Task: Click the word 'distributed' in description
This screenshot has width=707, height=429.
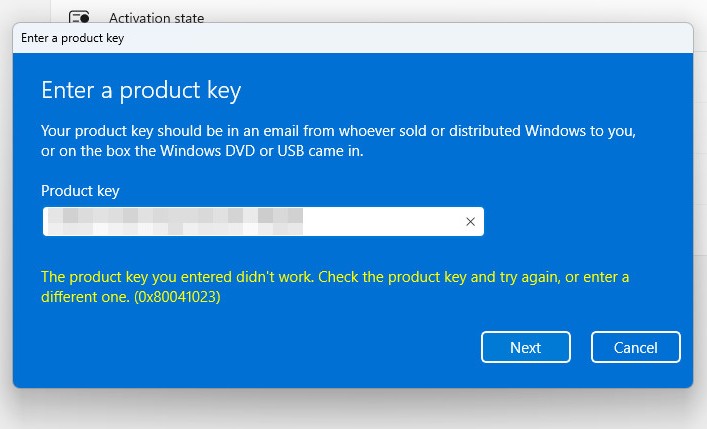Action: tap(485, 131)
